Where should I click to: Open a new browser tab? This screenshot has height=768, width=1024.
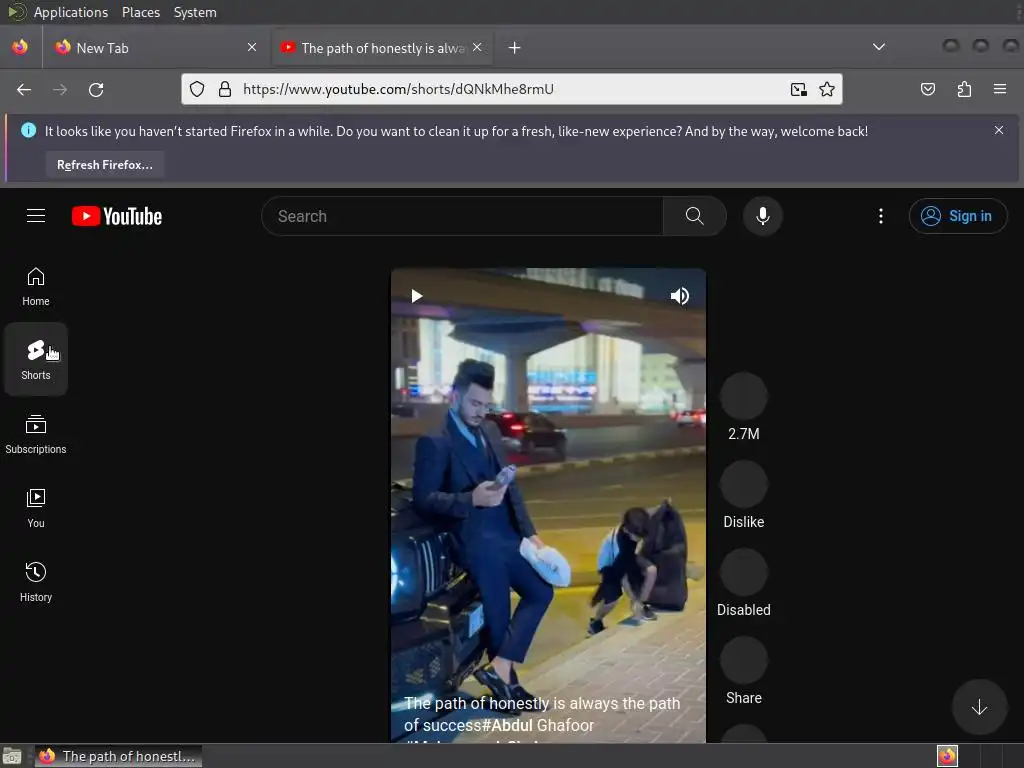pos(515,48)
